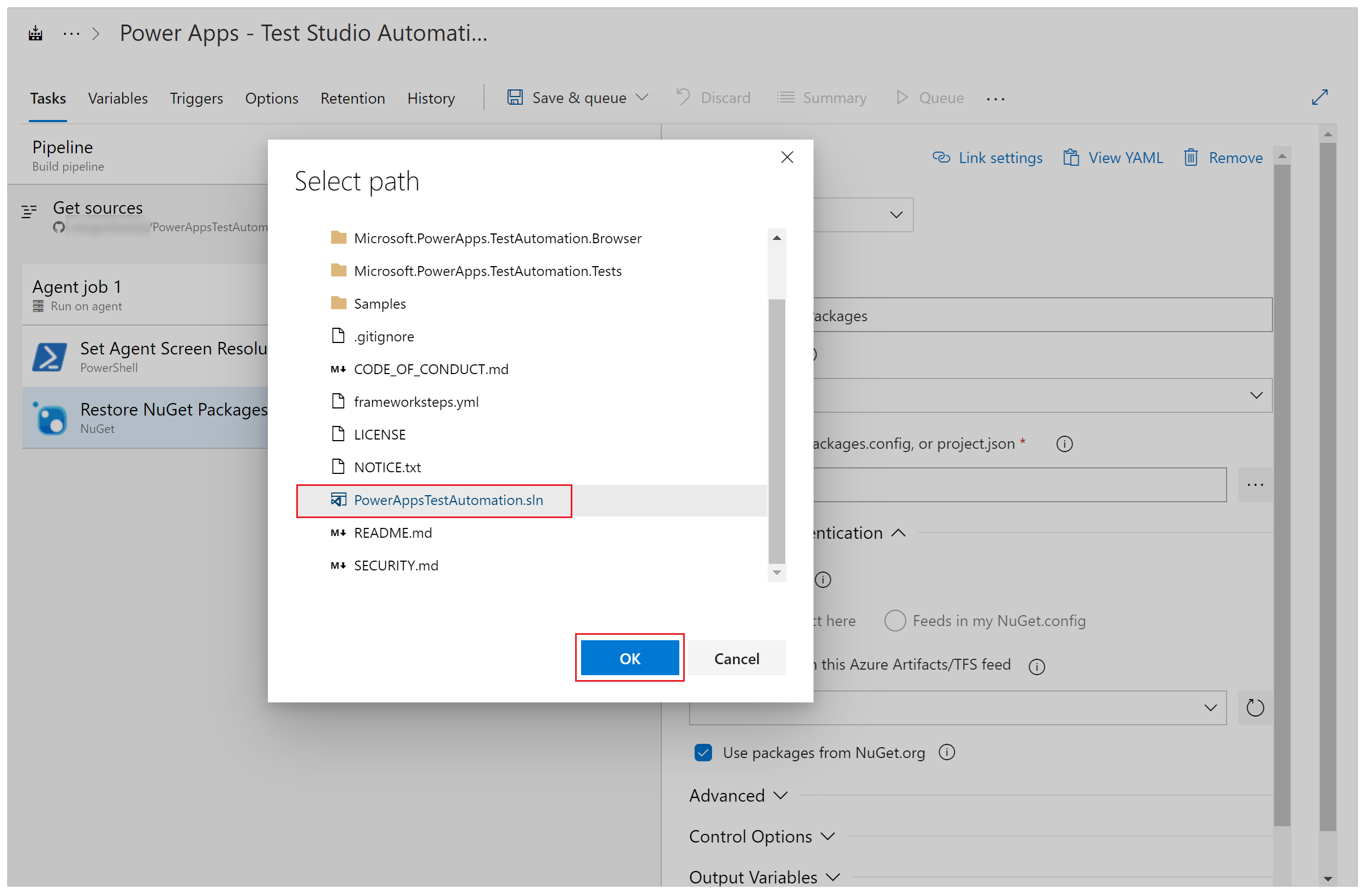Click the Microsoft.PowerApps.TestAutomation.Browser folder icon
This screenshot has height=896, width=1369.
click(x=336, y=237)
